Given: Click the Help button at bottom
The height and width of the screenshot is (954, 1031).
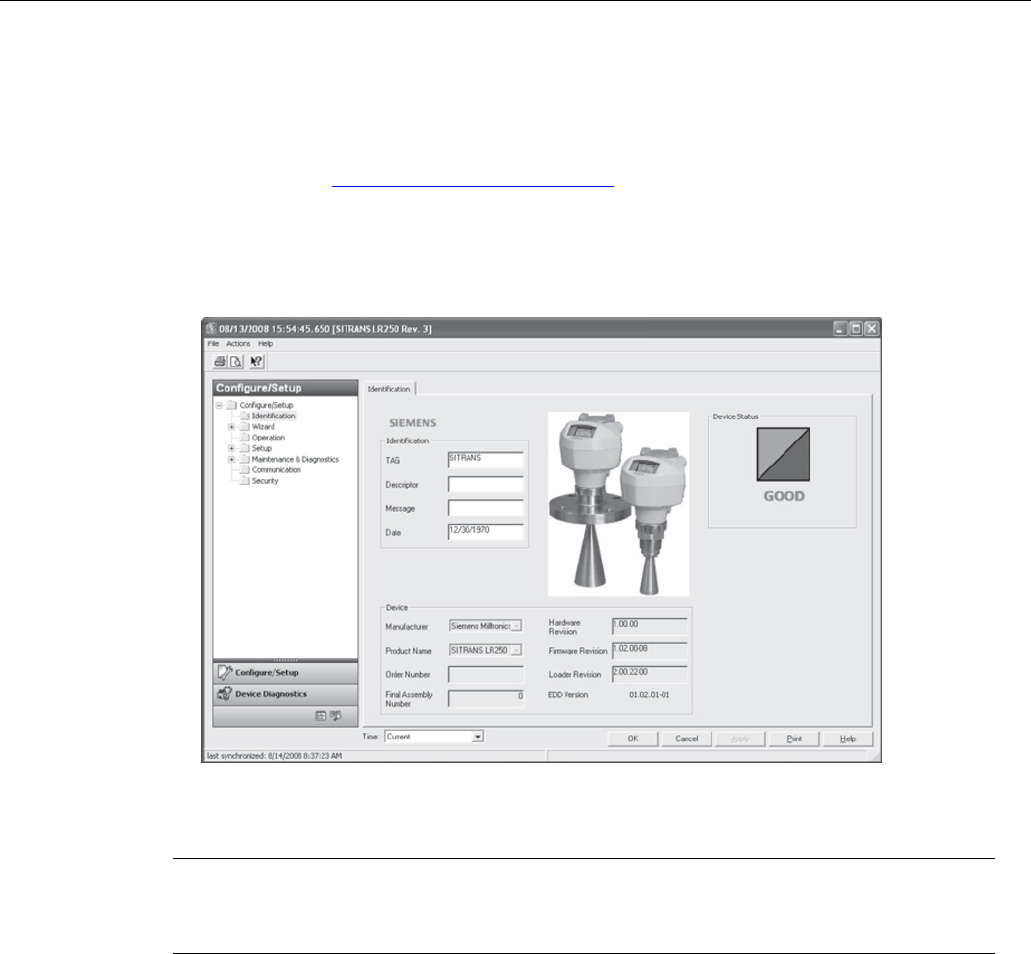Looking at the screenshot, I should 848,739.
